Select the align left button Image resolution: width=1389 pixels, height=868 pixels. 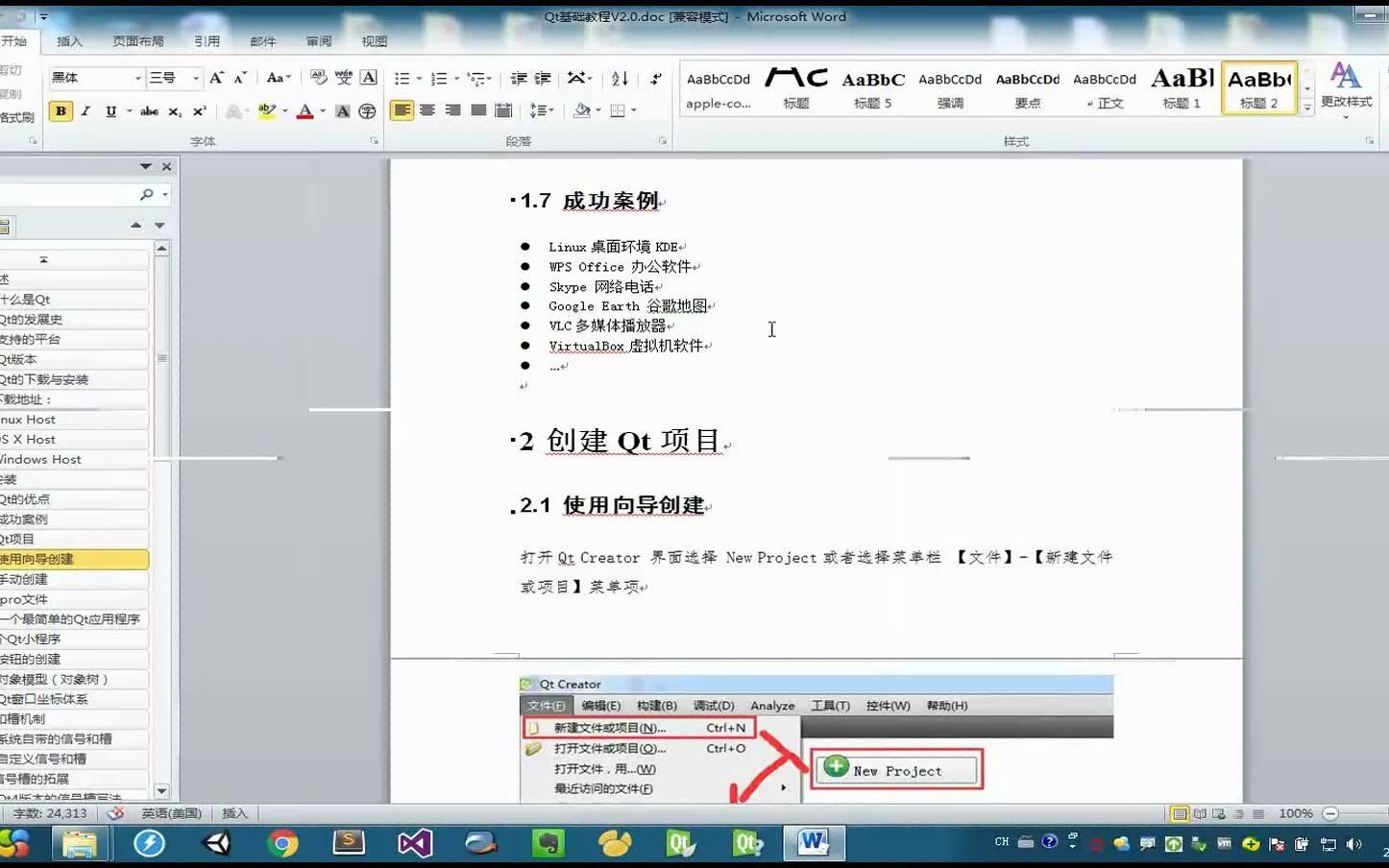pos(402,110)
